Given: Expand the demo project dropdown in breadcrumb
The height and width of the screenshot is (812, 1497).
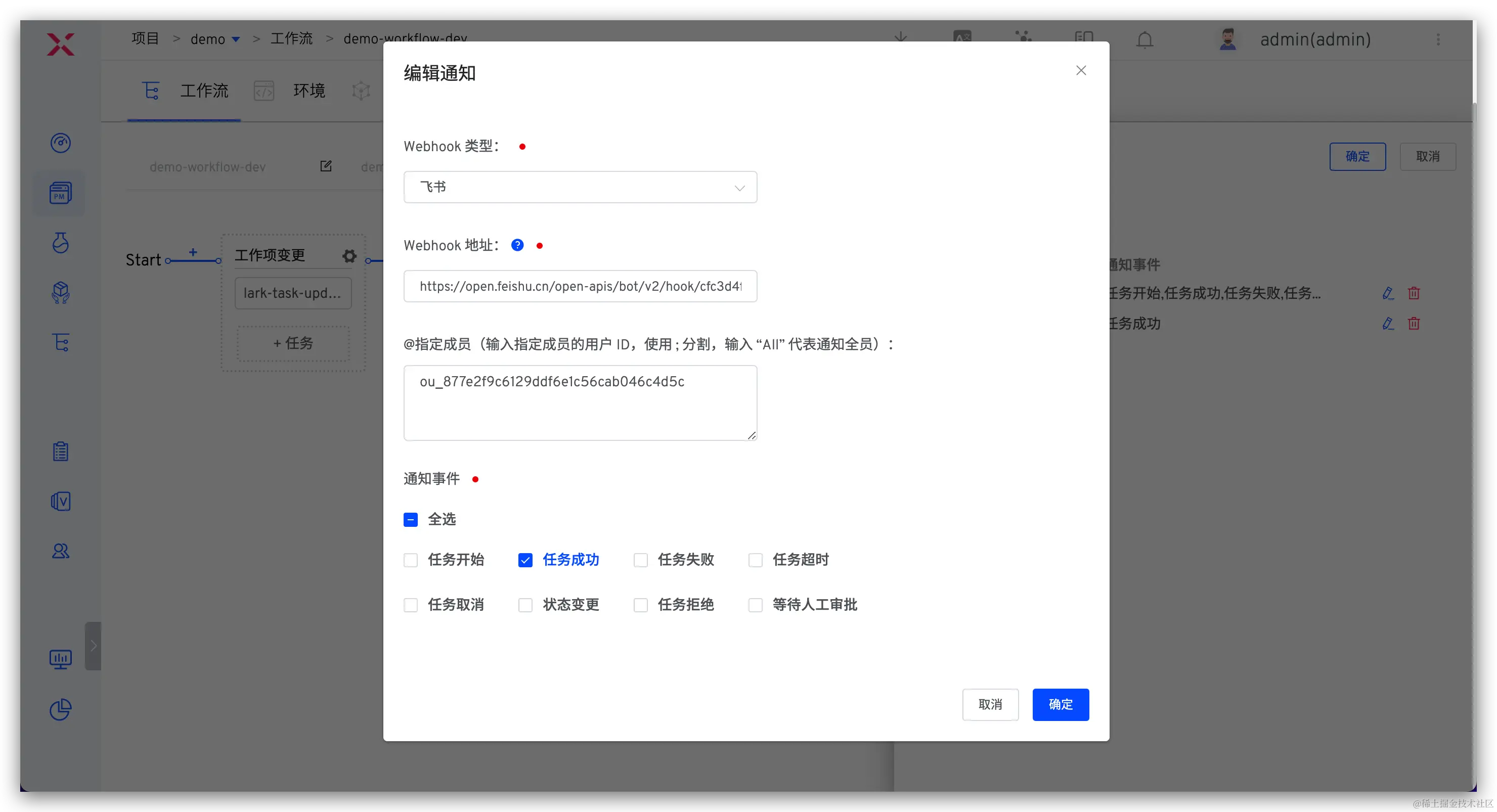Looking at the screenshot, I should click(x=235, y=39).
